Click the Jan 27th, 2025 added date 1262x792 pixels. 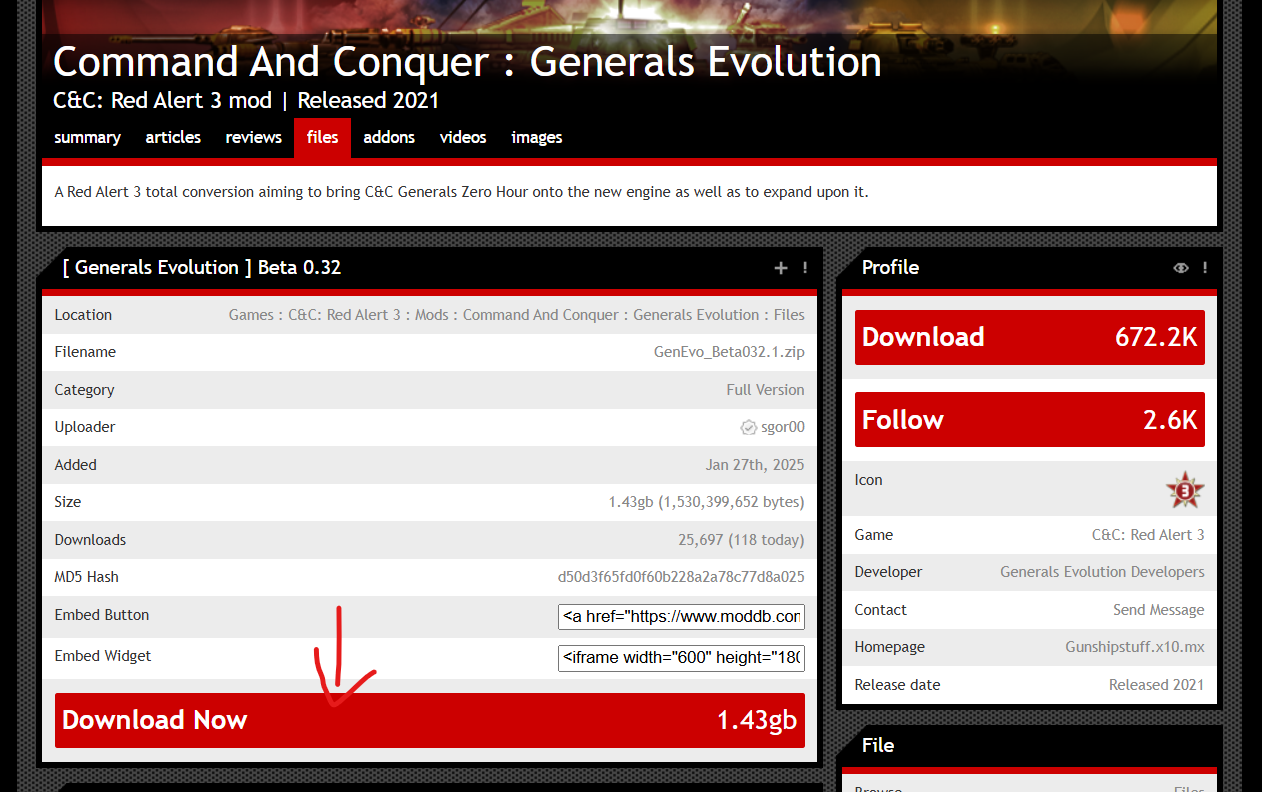(x=754, y=465)
